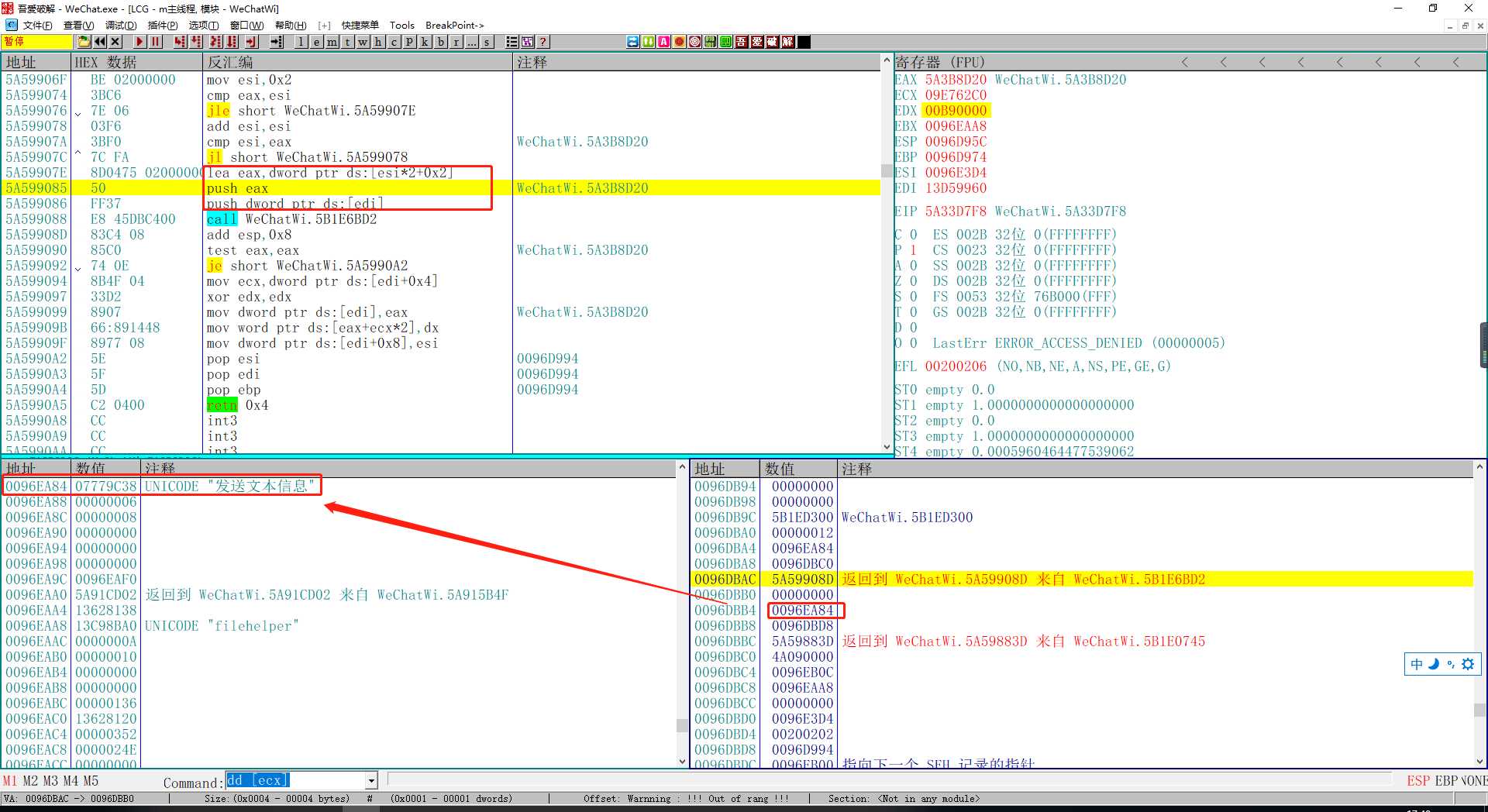Open the 快捷菜单 menu

coord(360,26)
